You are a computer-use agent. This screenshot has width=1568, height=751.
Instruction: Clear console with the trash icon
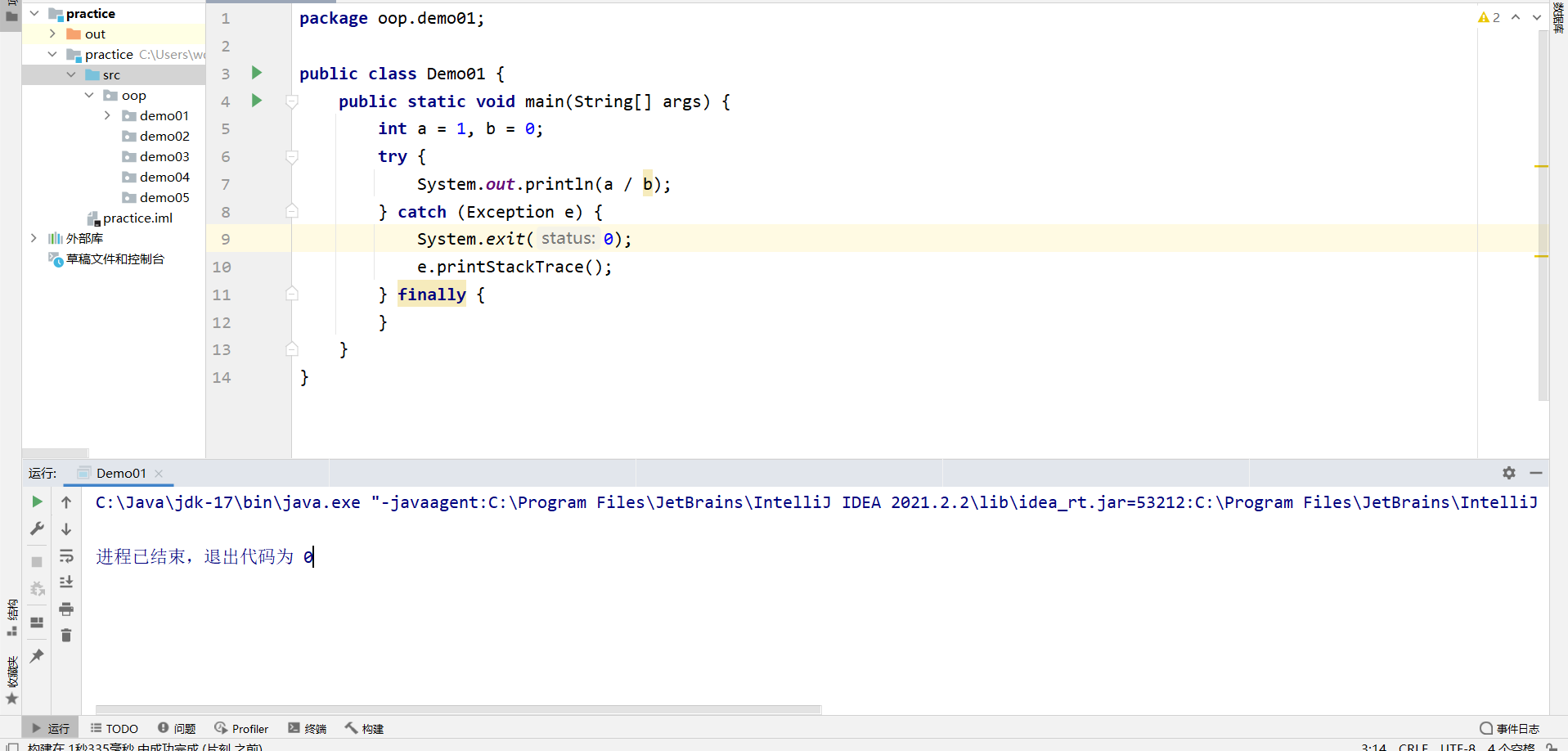pos(66,635)
